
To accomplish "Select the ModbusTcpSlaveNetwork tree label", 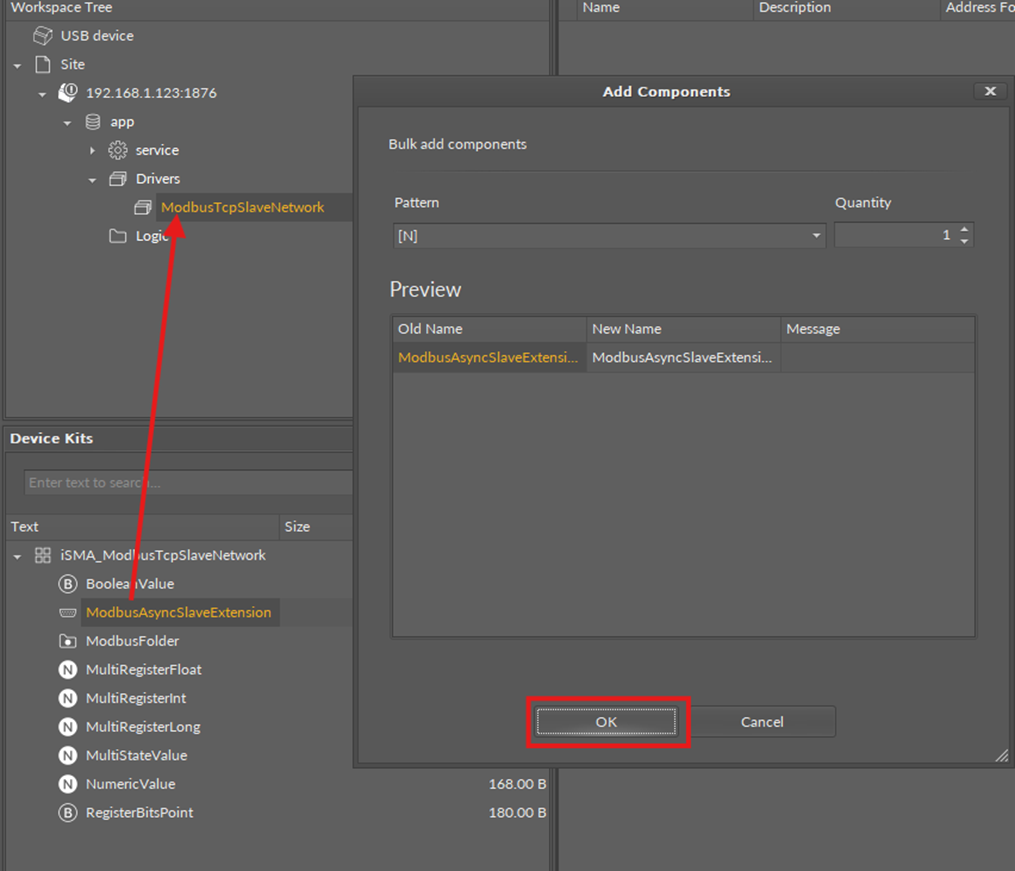I will pyautogui.click(x=243, y=207).
